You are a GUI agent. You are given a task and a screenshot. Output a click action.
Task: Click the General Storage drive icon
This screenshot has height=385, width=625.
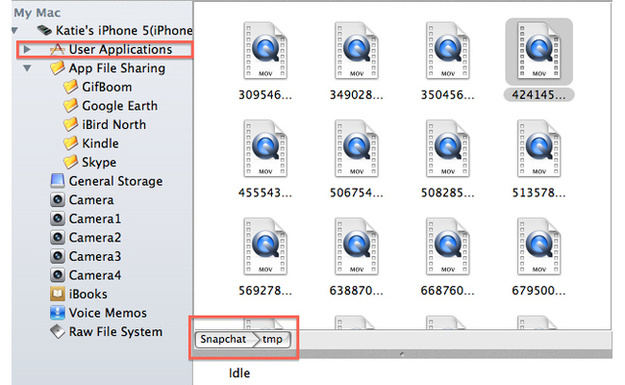(57, 181)
